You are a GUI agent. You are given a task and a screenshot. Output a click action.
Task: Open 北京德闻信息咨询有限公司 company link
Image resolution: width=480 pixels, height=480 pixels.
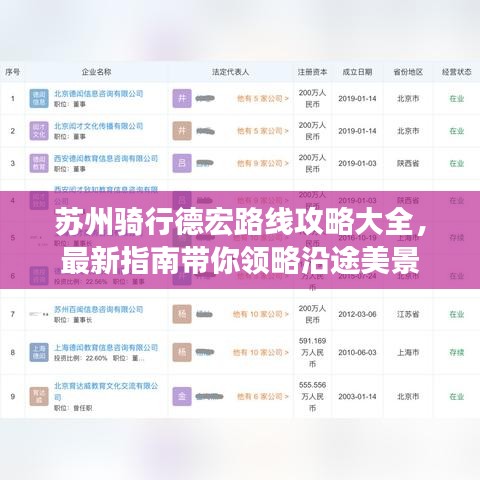point(99,94)
